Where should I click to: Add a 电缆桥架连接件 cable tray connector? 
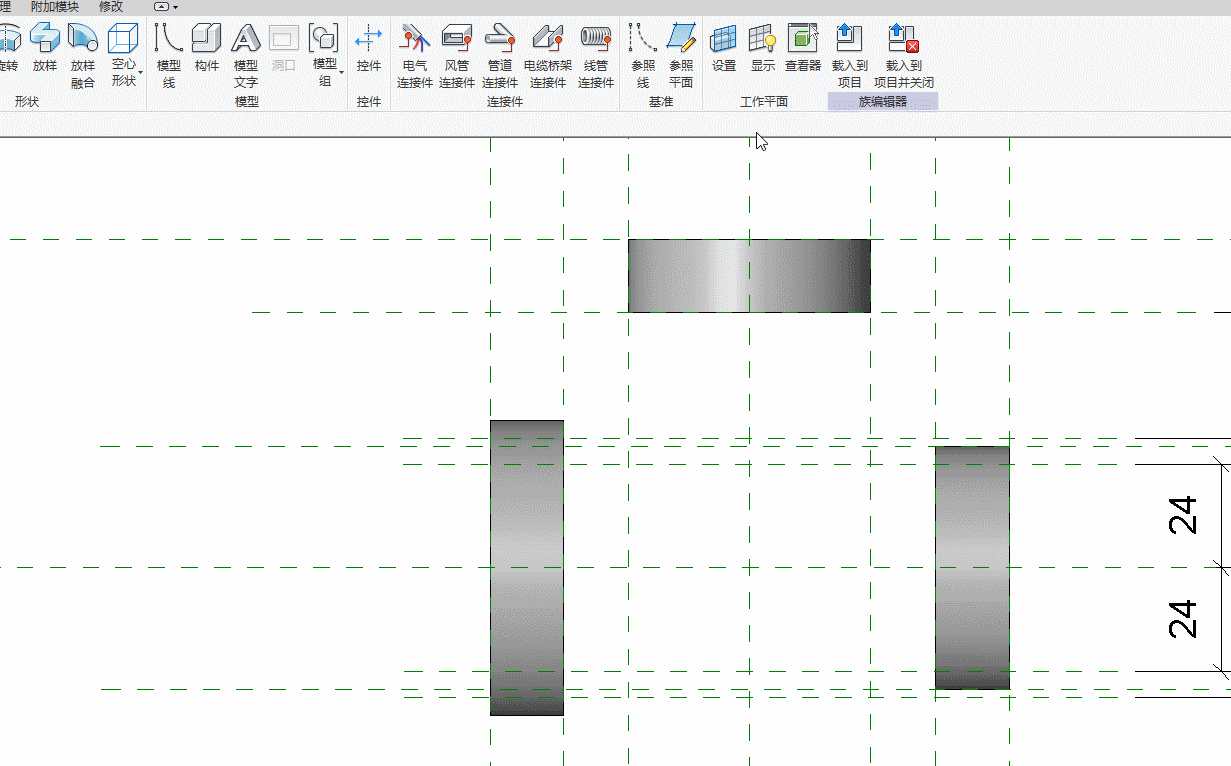548,56
